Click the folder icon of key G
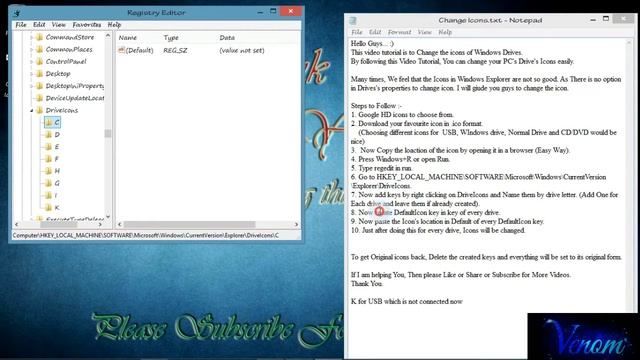 (49, 183)
